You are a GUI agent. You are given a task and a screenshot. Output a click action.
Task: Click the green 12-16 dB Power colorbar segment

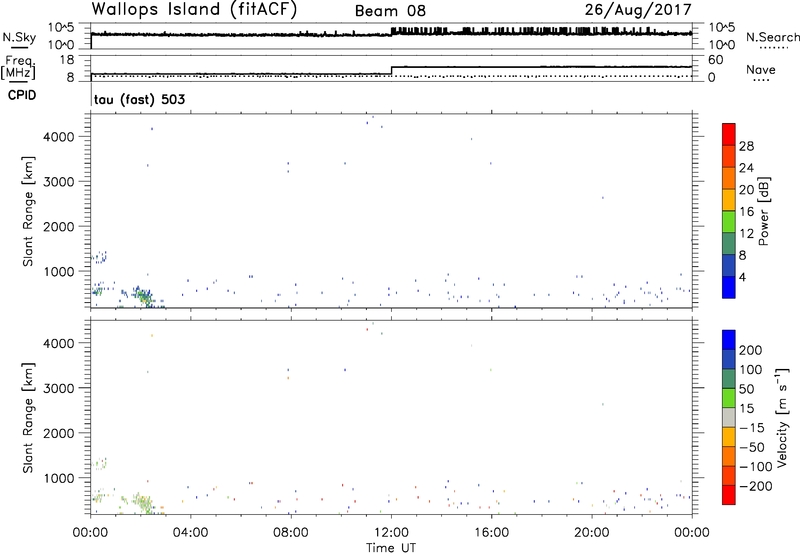(x=729, y=222)
